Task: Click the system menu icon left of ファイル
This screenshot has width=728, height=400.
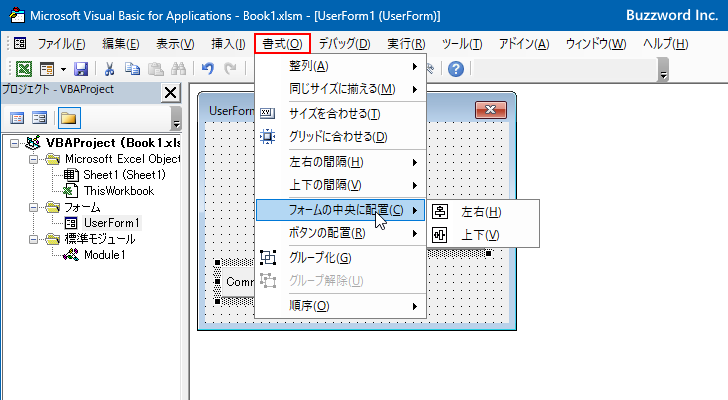Action: coord(20,44)
